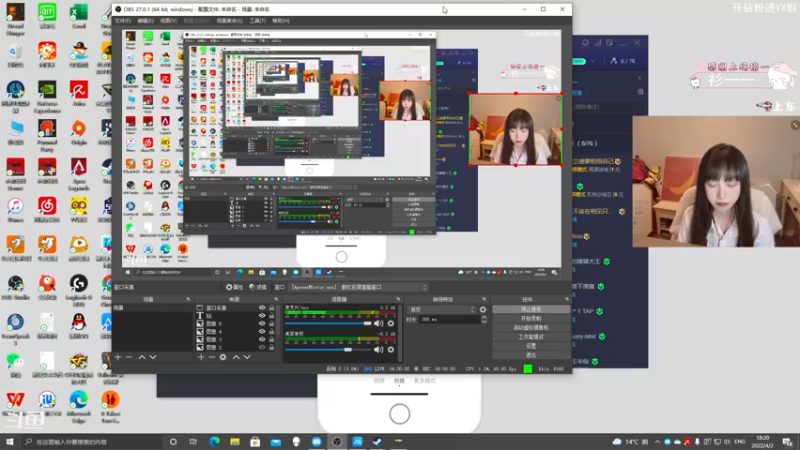
Task: Click the stop streaming button in Controls
Action: click(531, 309)
